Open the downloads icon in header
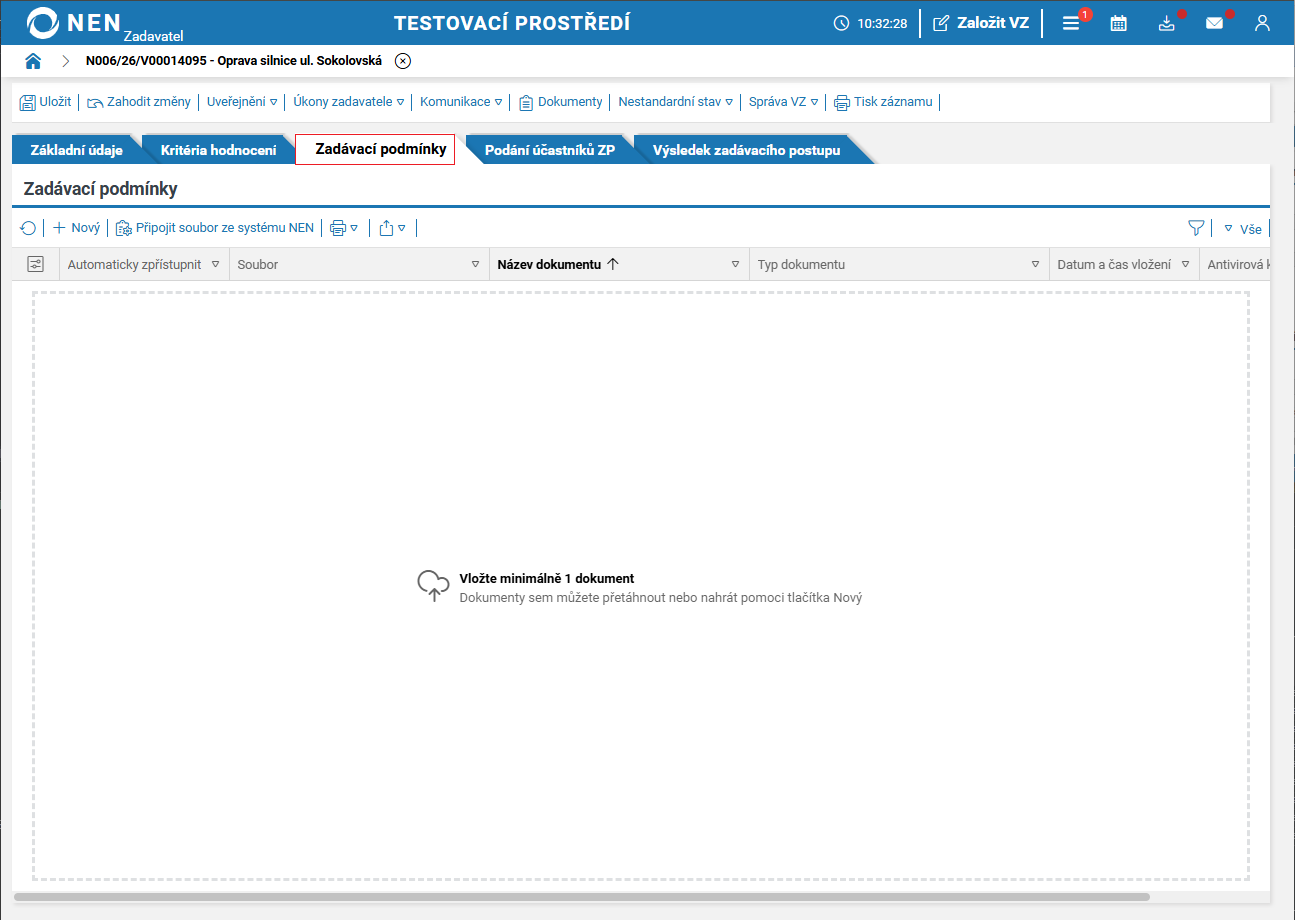 [1167, 23]
